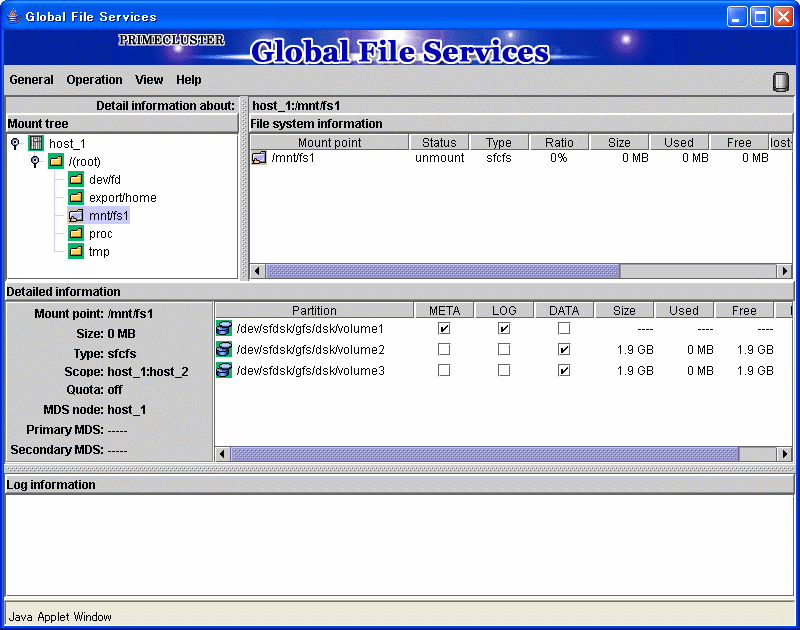Sort by Mount point column header

(330, 142)
